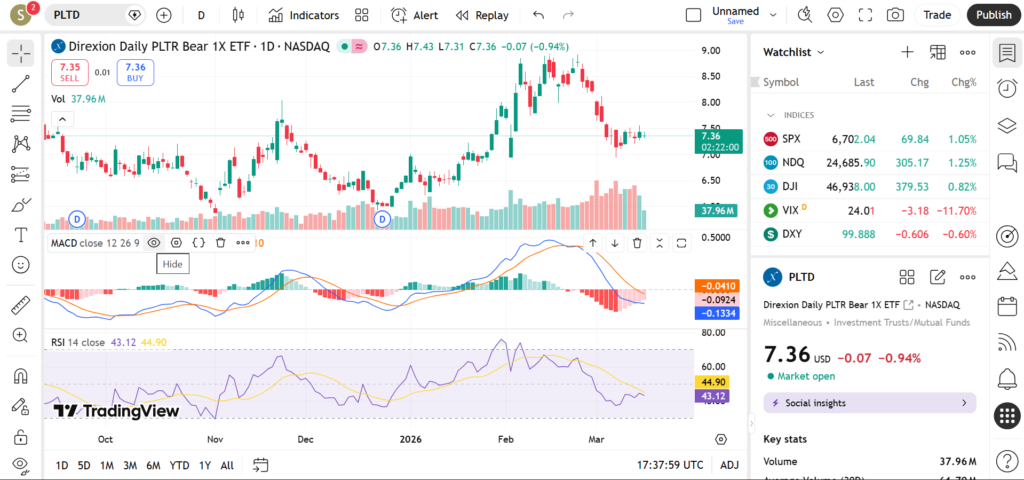Viewport: 1024px width, 480px height.
Task: Select the YTD time range
Action: click(x=179, y=465)
